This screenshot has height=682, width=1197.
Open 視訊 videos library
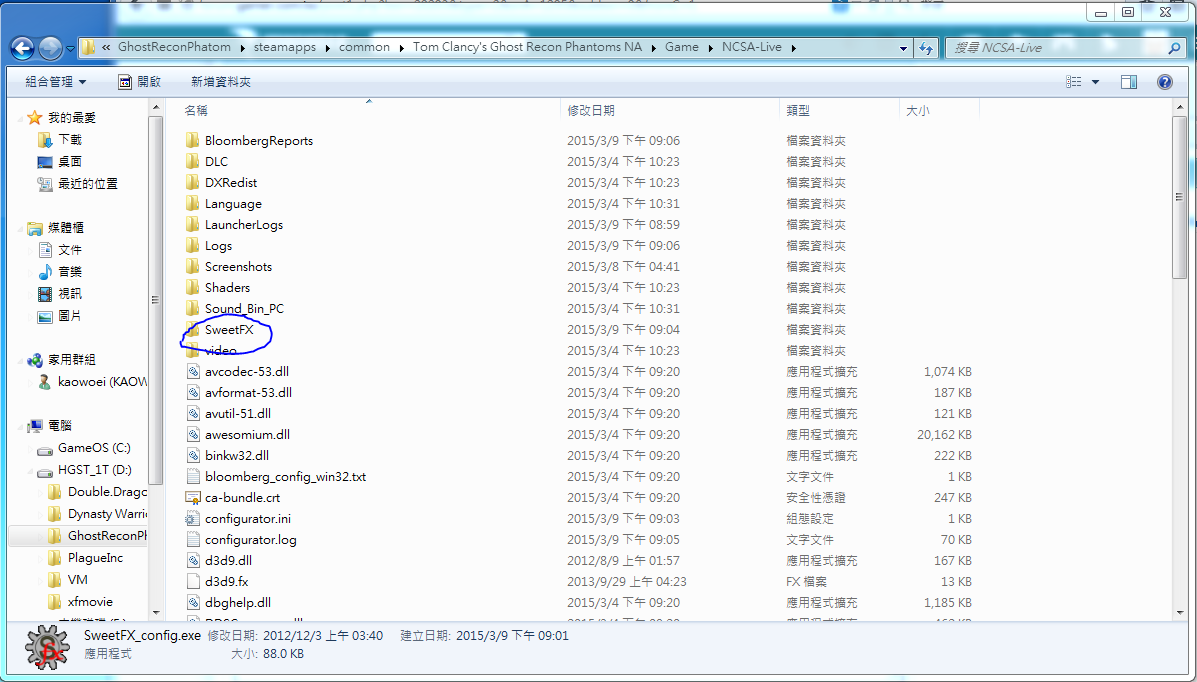tap(69, 293)
